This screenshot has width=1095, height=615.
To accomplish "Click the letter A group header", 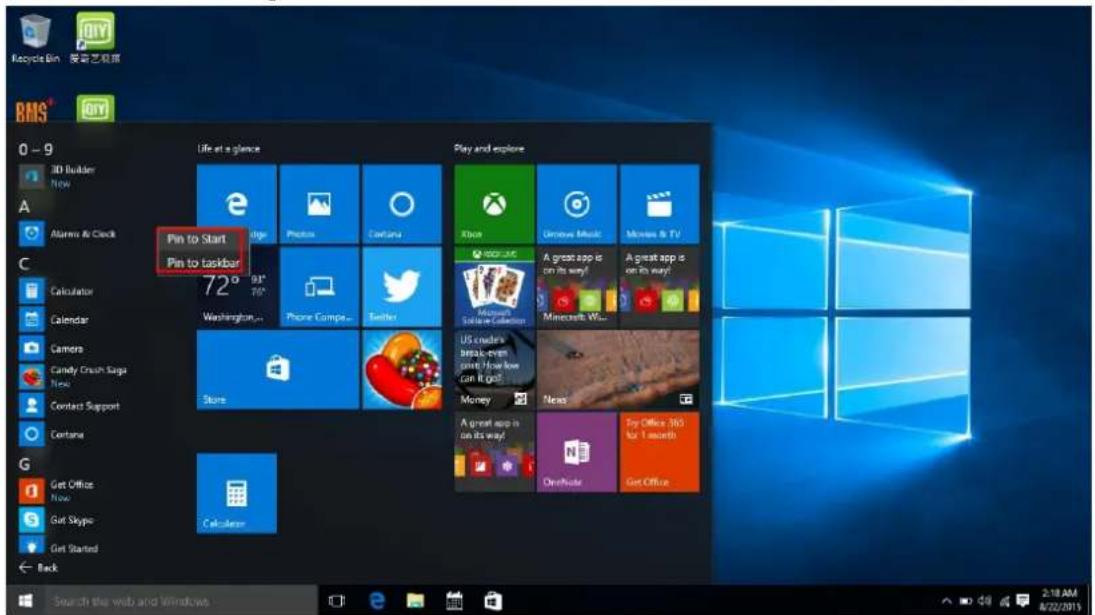I will point(24,207).
